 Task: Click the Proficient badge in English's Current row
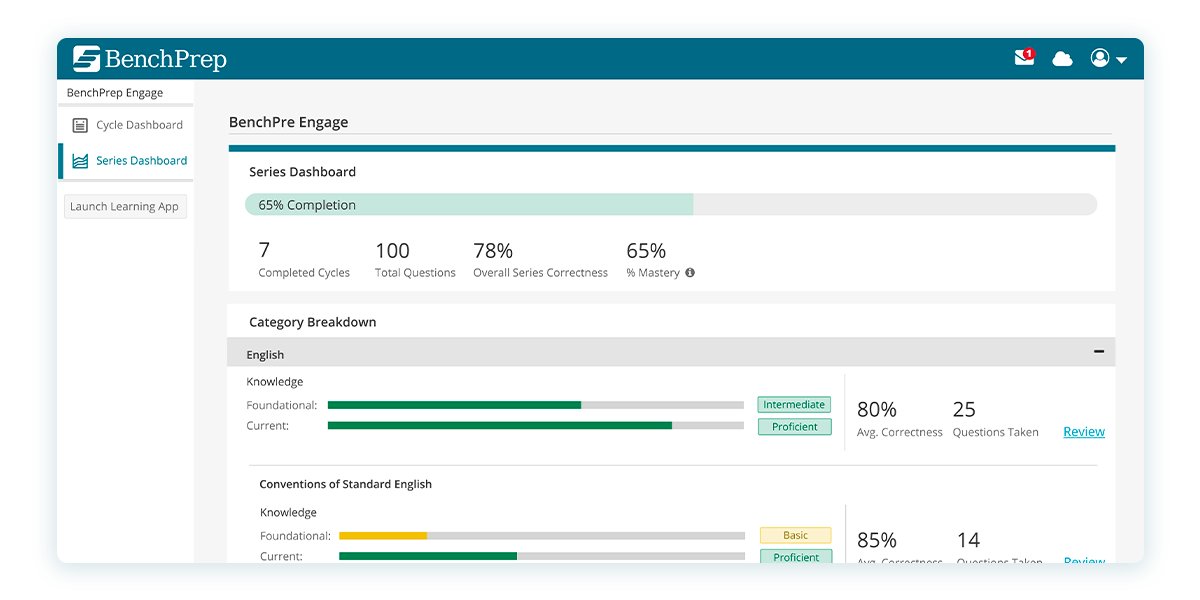click(794, 427)
